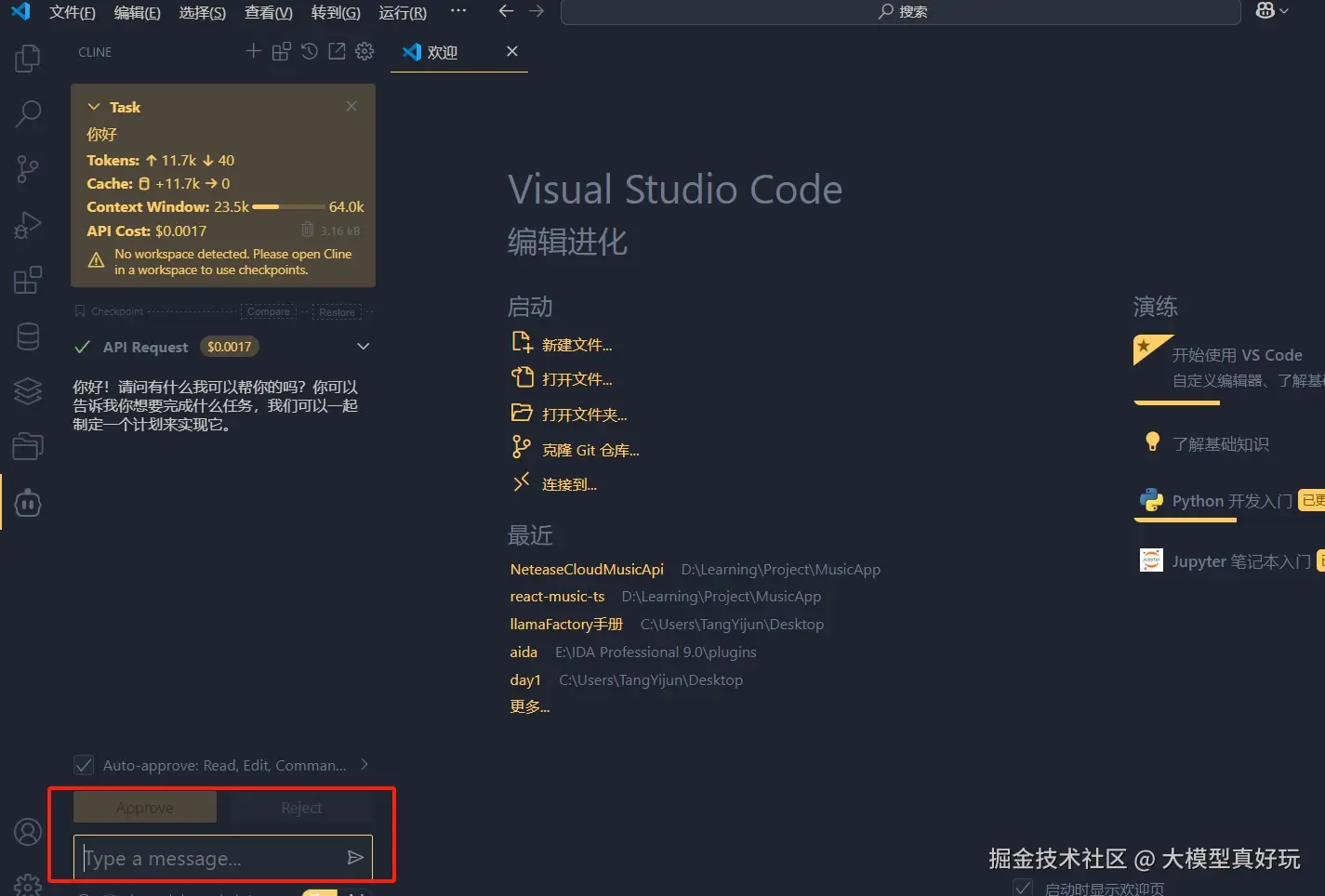The width and height of the screenshot is (1325, 896).
Task: Open the 运行(R) menu
Action: [x=403, y=12]
